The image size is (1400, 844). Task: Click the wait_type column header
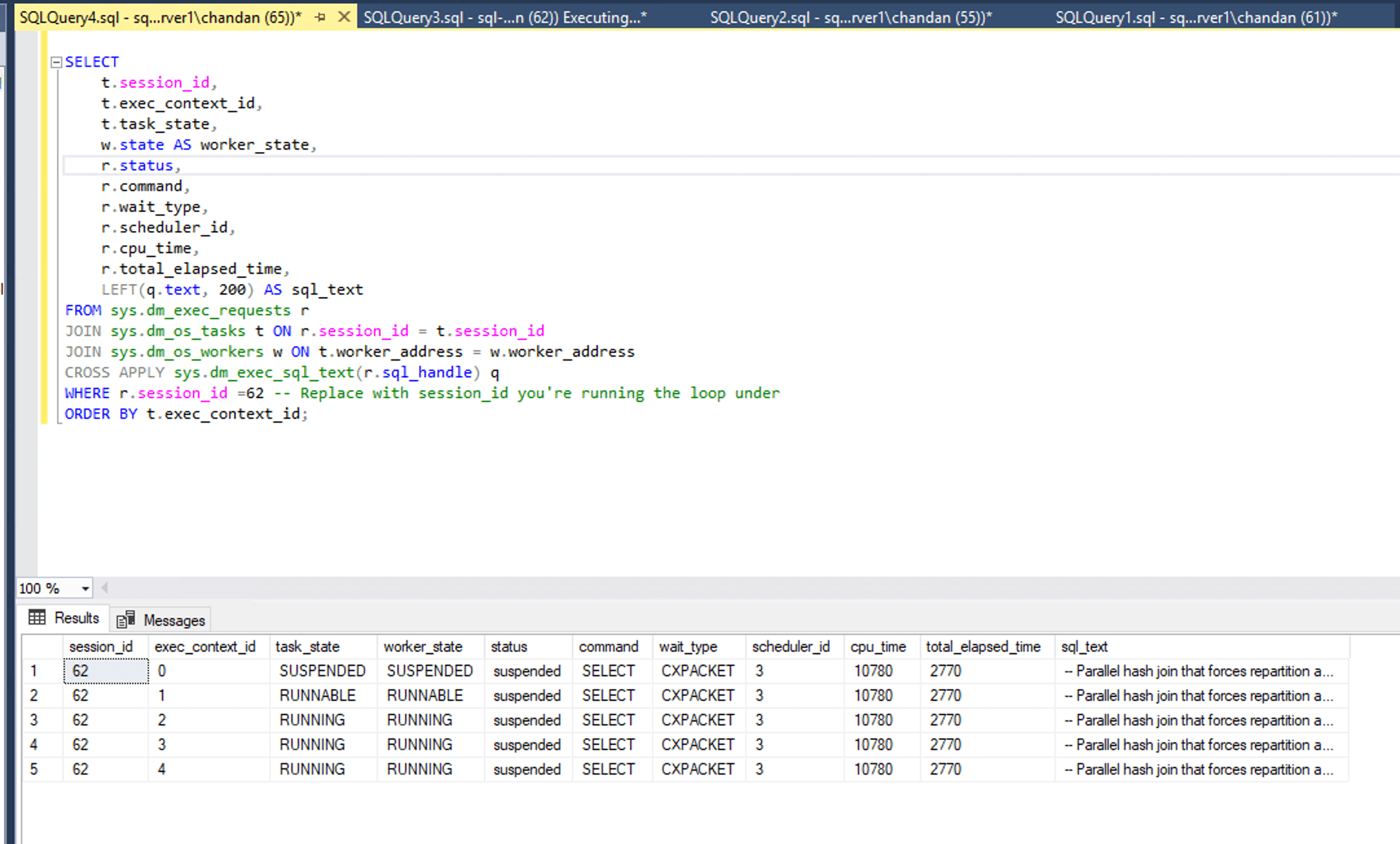(688, 647)
